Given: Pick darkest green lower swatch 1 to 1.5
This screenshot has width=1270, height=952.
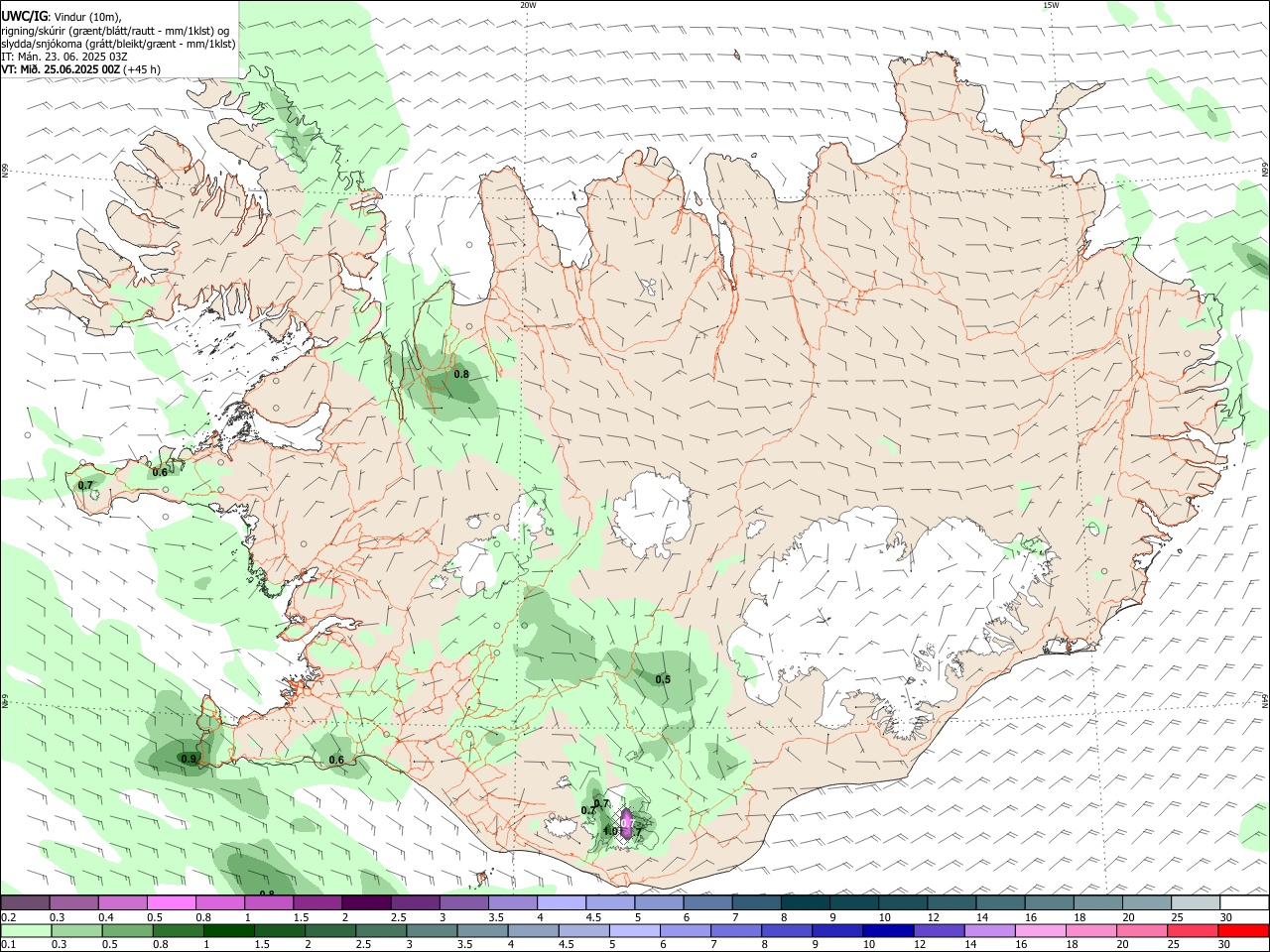Looking at the screenshot, I should pyautogui.click(x=230, y=930).
